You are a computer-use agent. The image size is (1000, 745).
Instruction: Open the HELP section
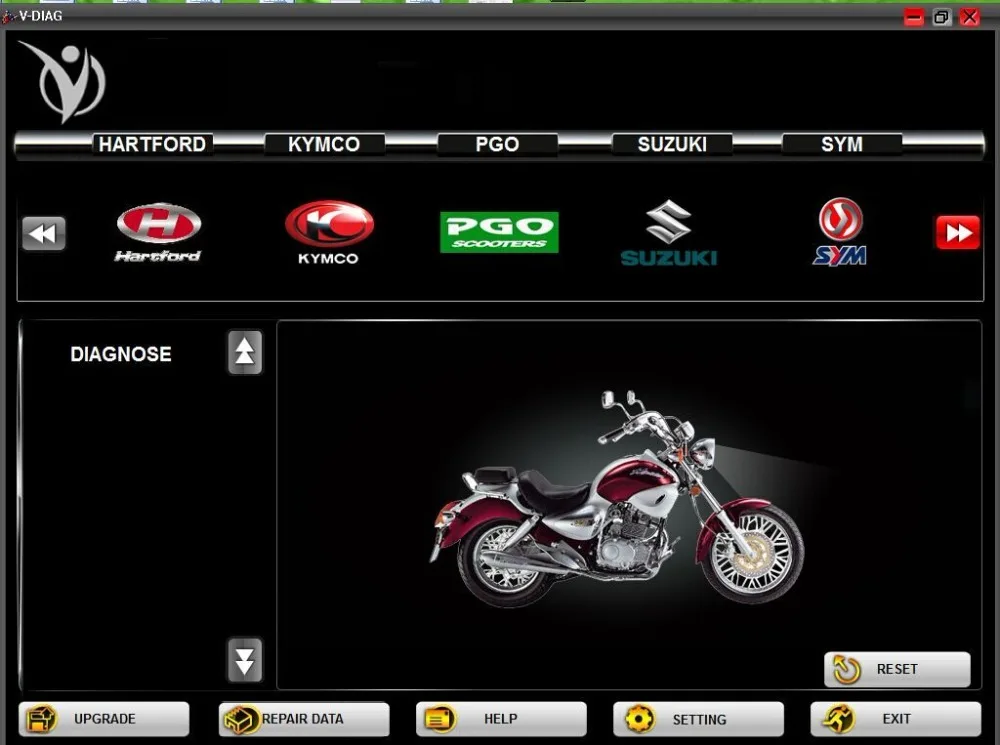tap(501, 719)
